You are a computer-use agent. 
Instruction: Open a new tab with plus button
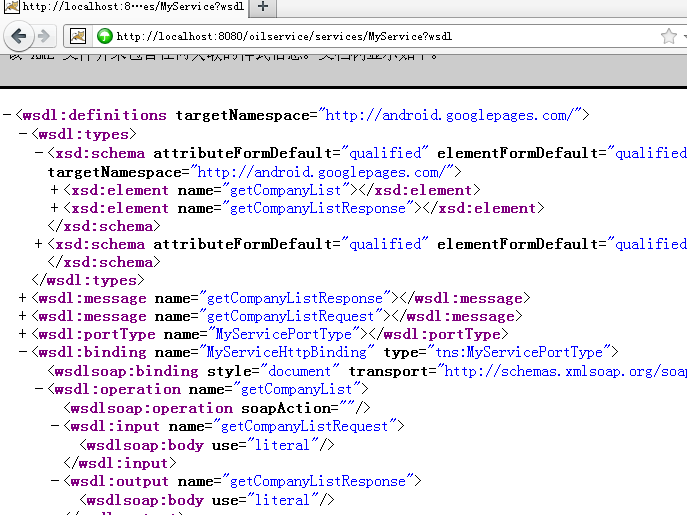263,7
